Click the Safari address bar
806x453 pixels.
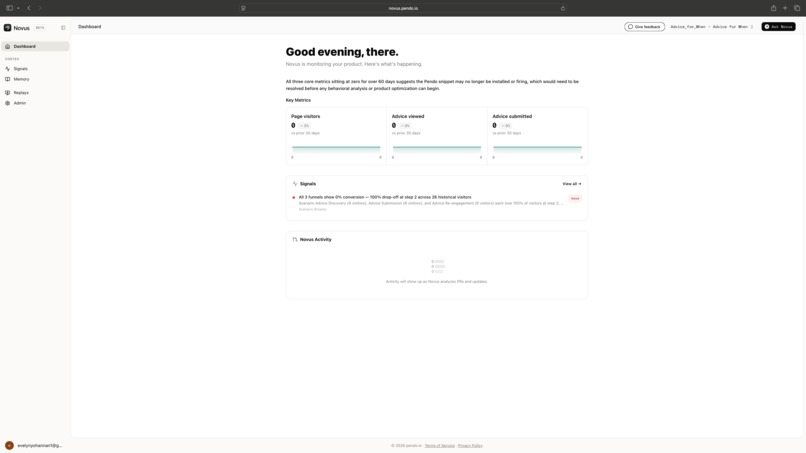click(x=403, y=8)
